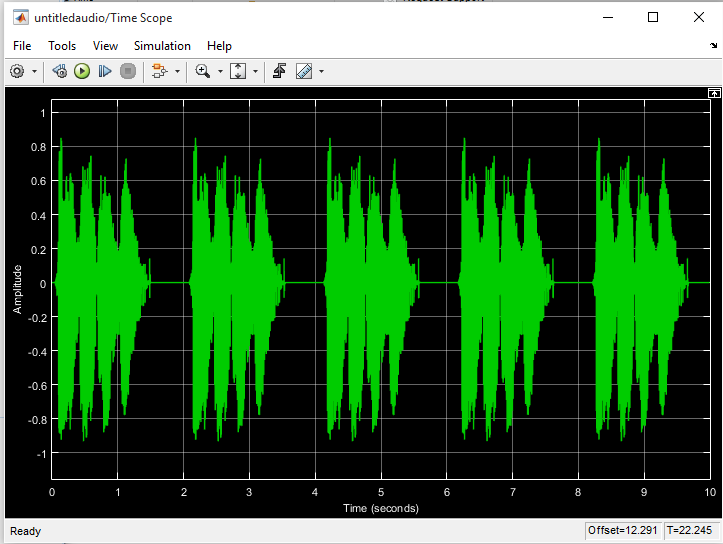Open Configuration Properties gear icon
The image size is (723, 544).
click(x=17, y=71)
